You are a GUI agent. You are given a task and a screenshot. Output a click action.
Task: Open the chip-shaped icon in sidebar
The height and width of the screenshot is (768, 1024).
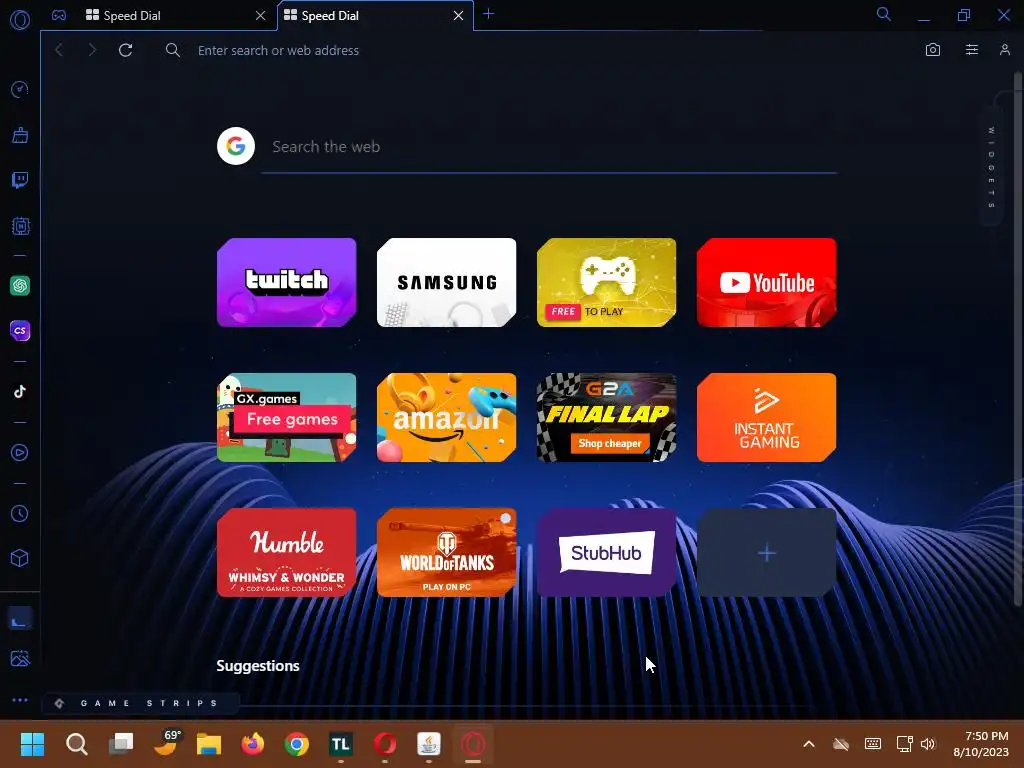[x=20, y=226]
